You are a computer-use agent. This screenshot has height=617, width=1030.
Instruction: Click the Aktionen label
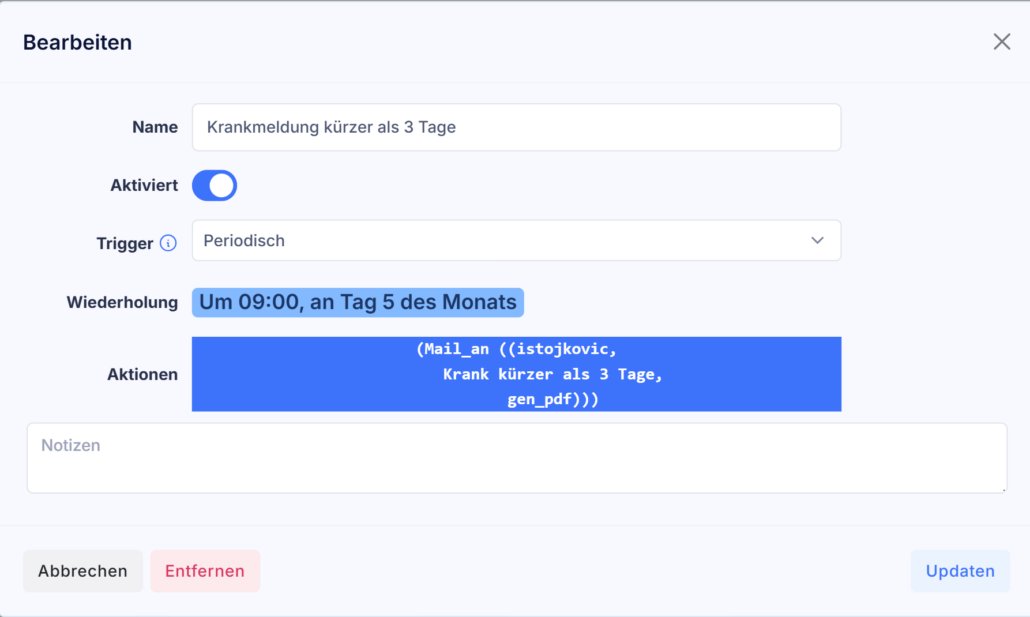(x=143, y=374)
